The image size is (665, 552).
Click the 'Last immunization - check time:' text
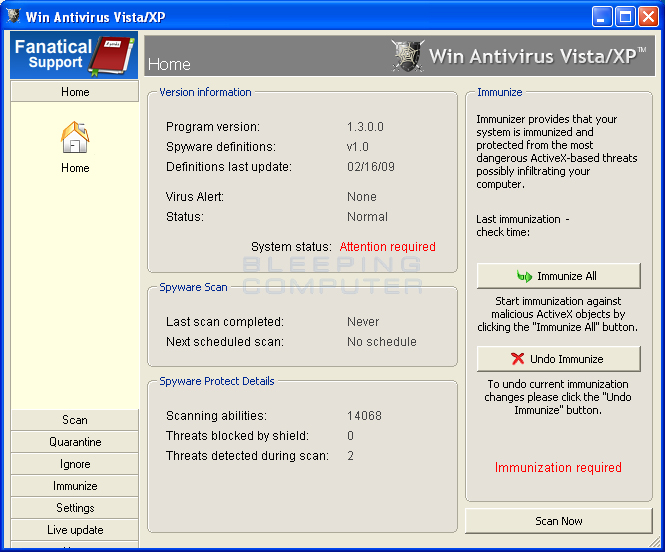522,226
